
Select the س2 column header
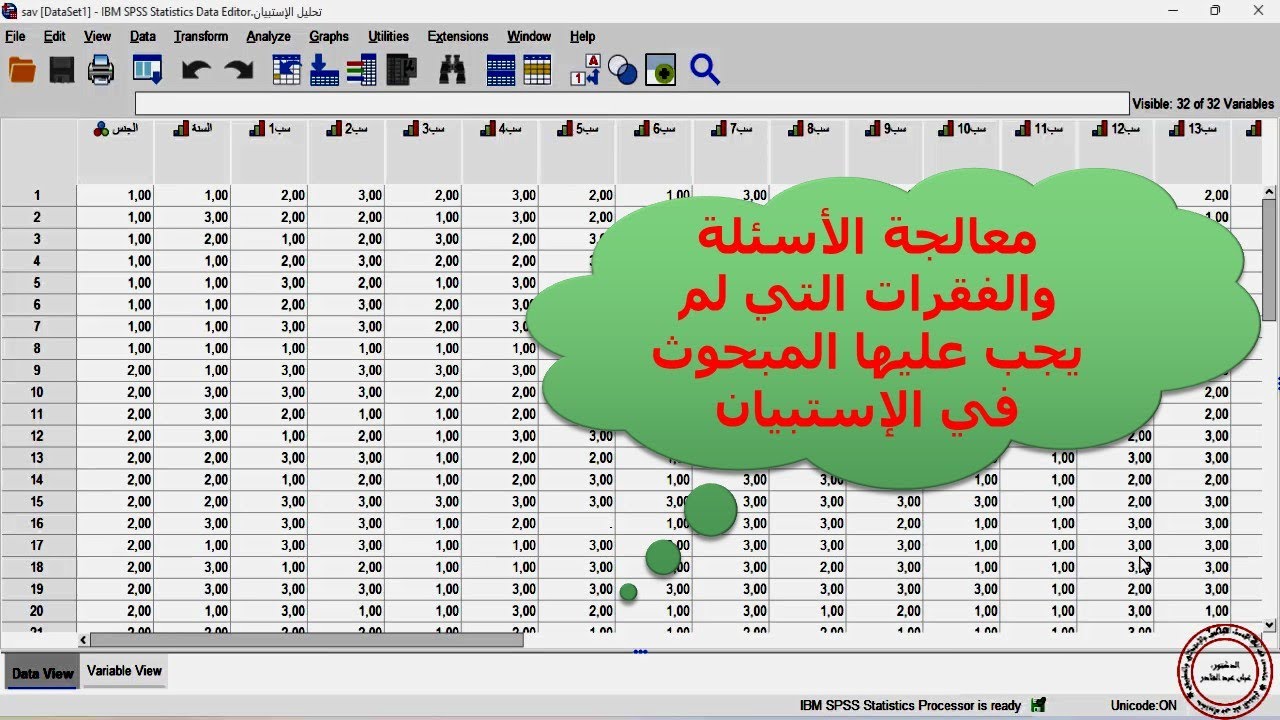click(347, 151)
